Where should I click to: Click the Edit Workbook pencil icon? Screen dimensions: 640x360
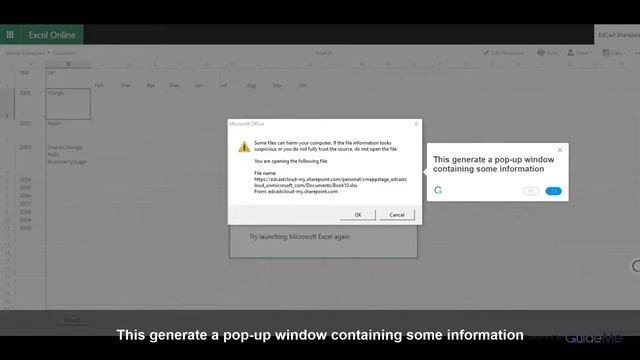click(x=486, y=53)
